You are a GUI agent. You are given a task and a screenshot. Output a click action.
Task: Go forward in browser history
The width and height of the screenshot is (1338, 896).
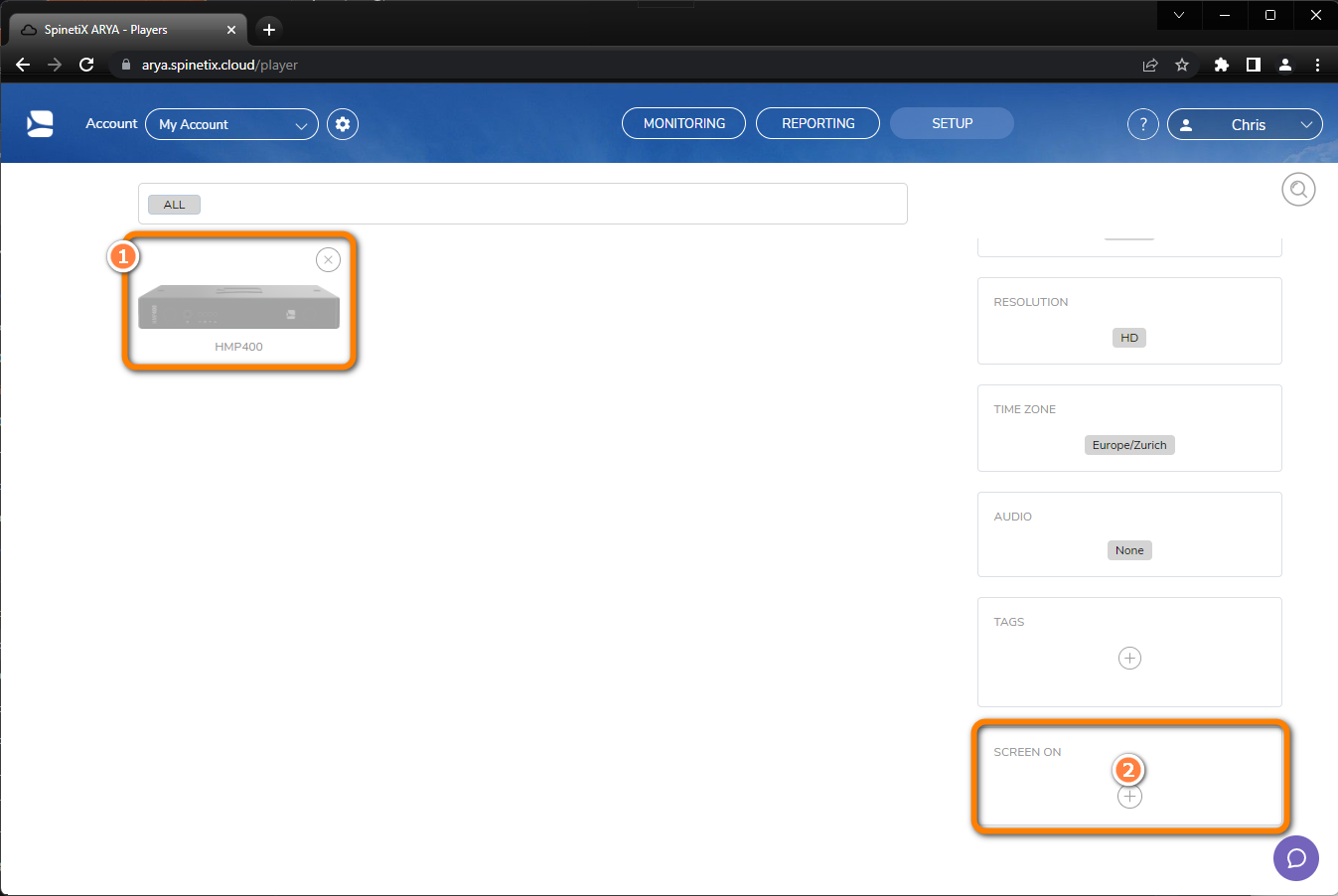55,65
